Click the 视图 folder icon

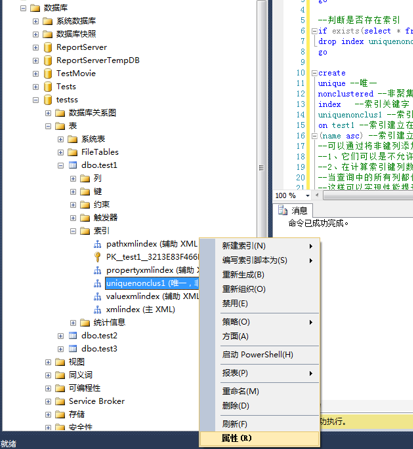60,362
